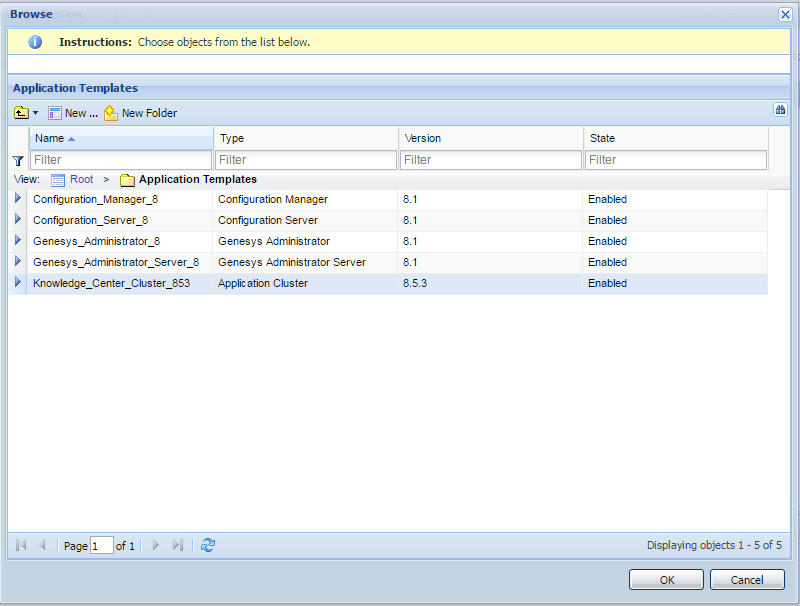Click the up-folder navigation icon

(x=21, y=113)
